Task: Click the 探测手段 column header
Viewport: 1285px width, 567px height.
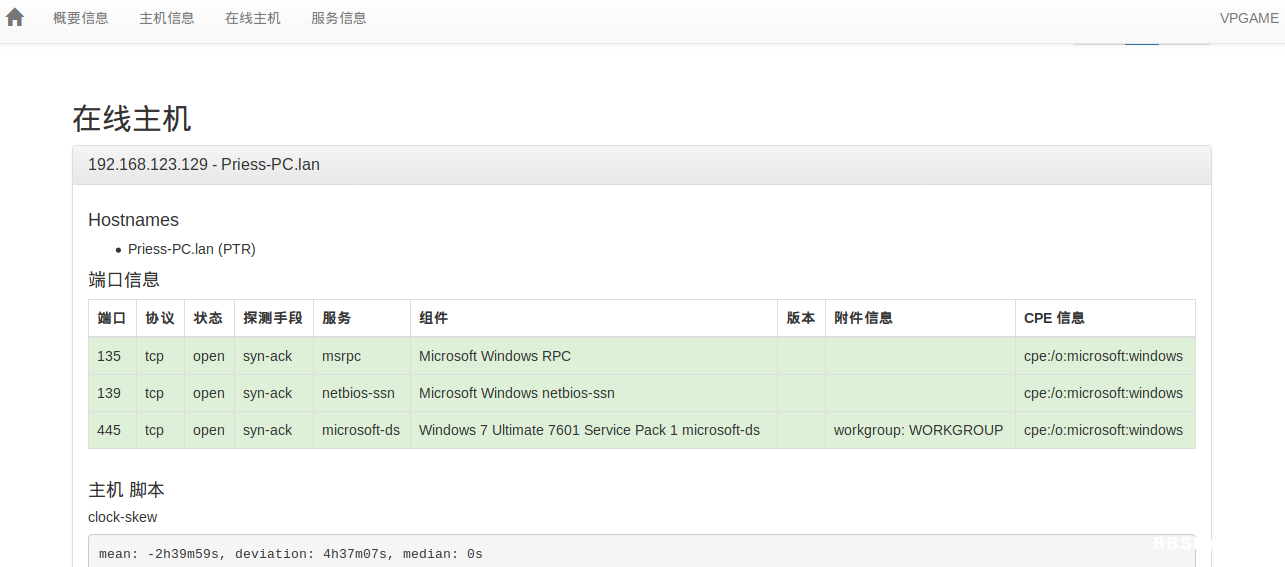Action: pos(273,318)
